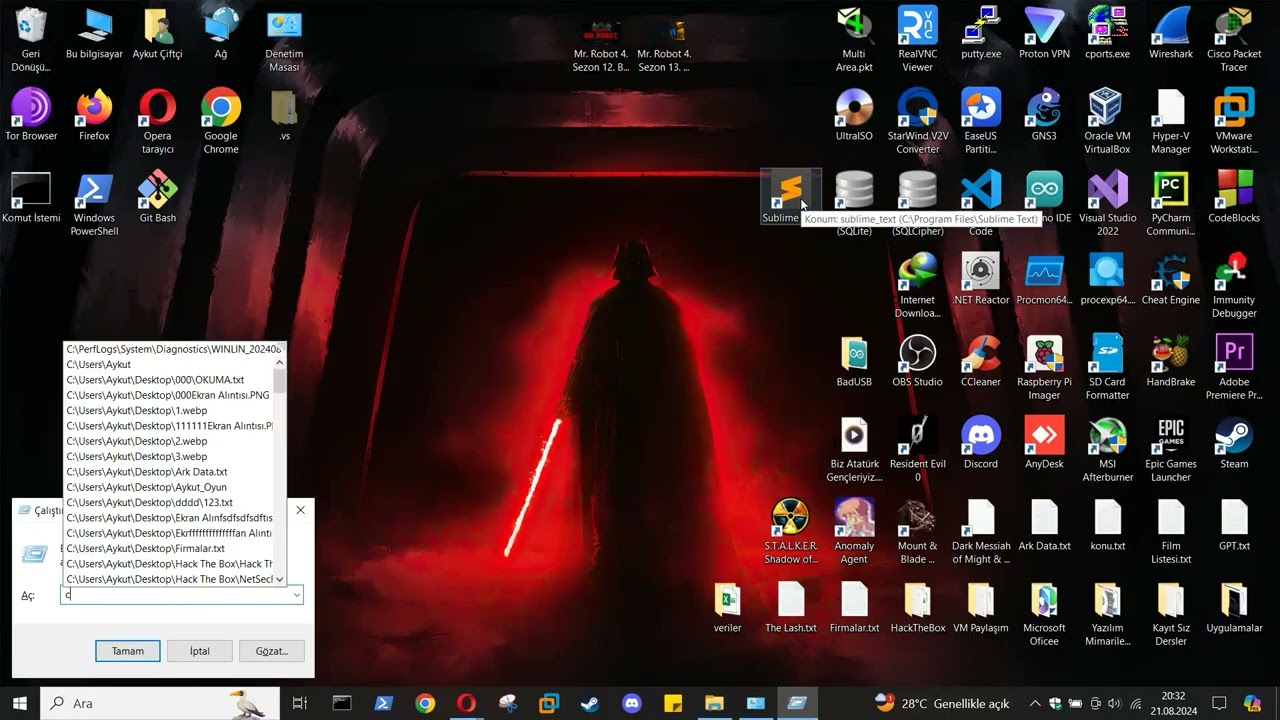Viewport: 1280px width, 720px height.
Task: Select the RealVNC Viewer icon
Action: coord(918,40)
